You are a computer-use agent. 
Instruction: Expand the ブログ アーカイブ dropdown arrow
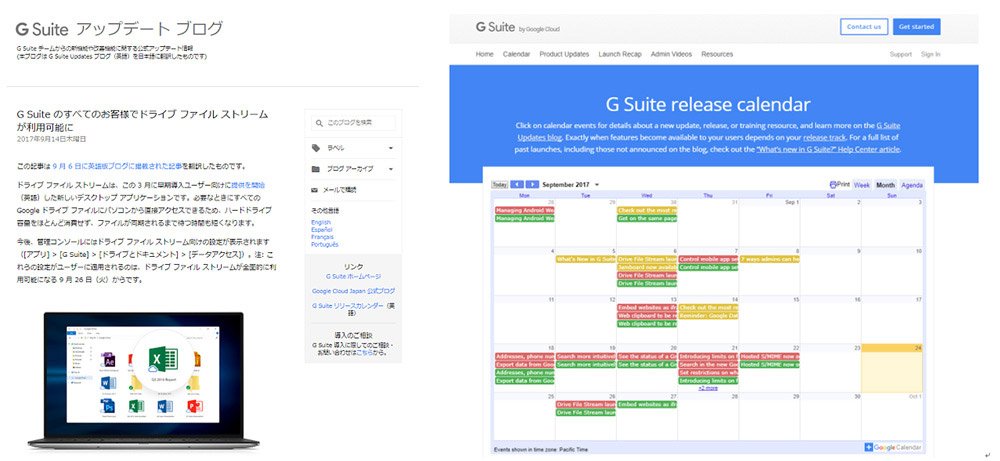pos(390,169)
